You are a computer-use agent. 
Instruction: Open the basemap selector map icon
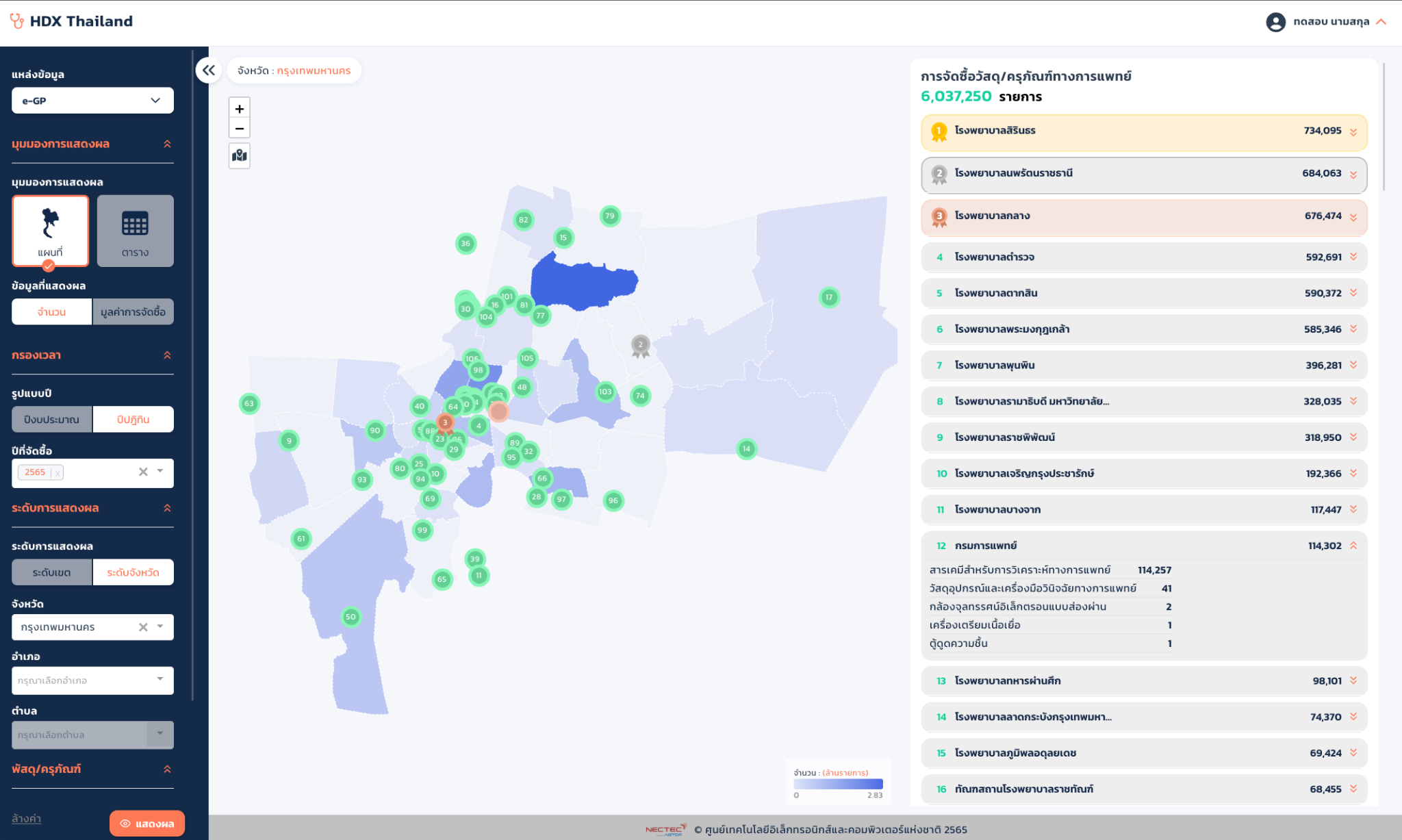239,155
